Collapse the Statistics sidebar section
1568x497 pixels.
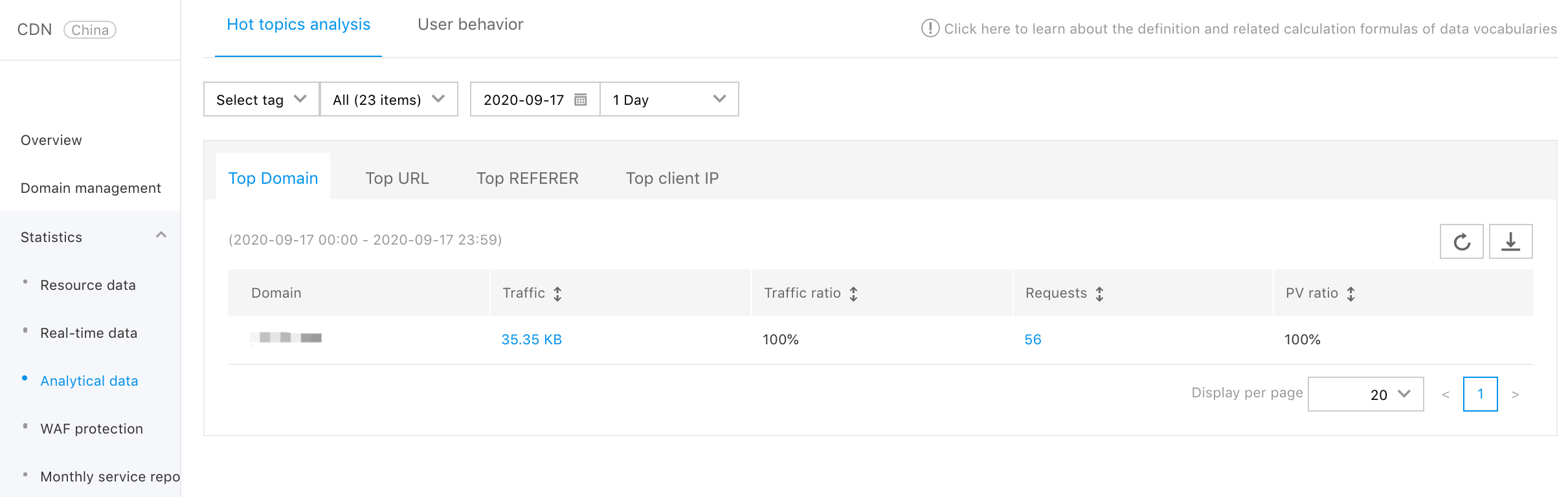161,236
